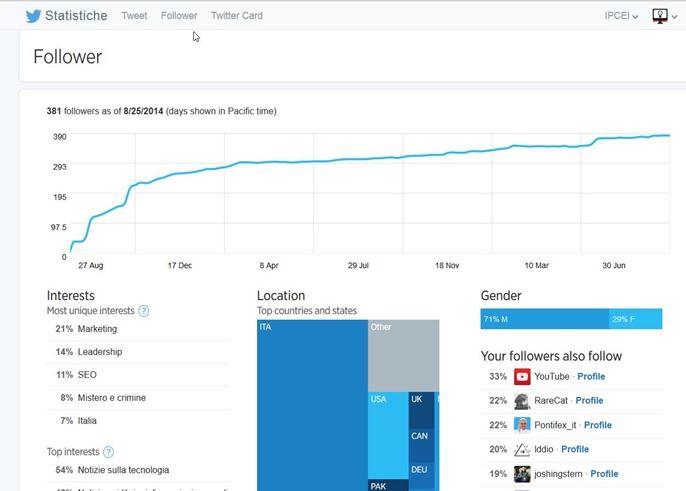Click the Pontifex_it avatar thumbnail
The width and height of the screenshot is (686, 491).
(522, 425)
